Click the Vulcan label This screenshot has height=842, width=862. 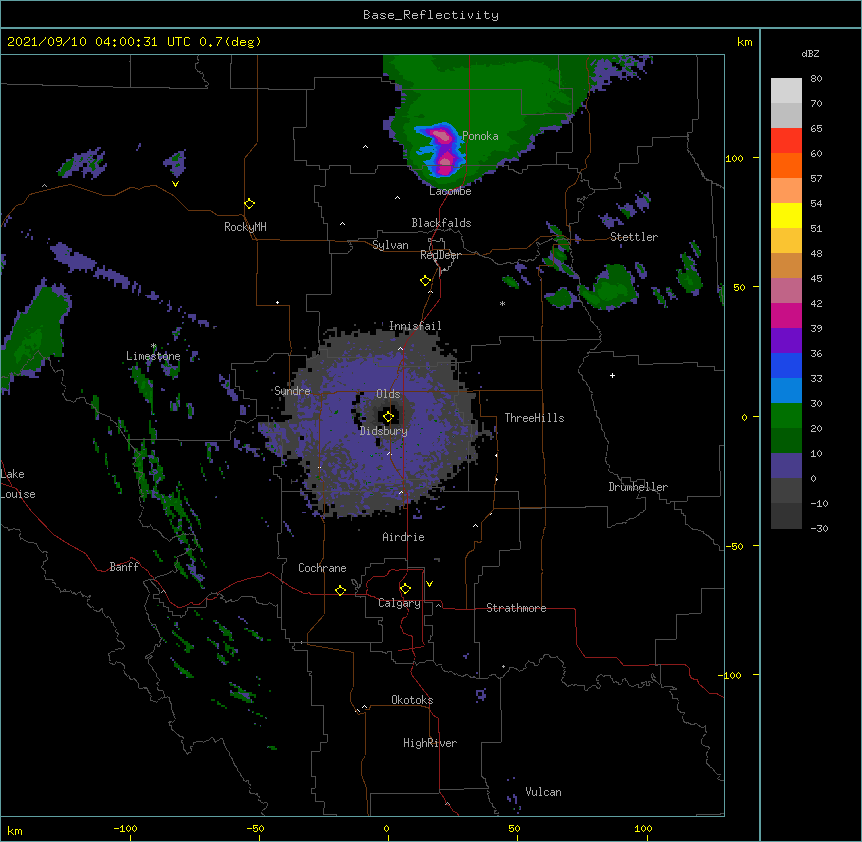click(543, 792)
